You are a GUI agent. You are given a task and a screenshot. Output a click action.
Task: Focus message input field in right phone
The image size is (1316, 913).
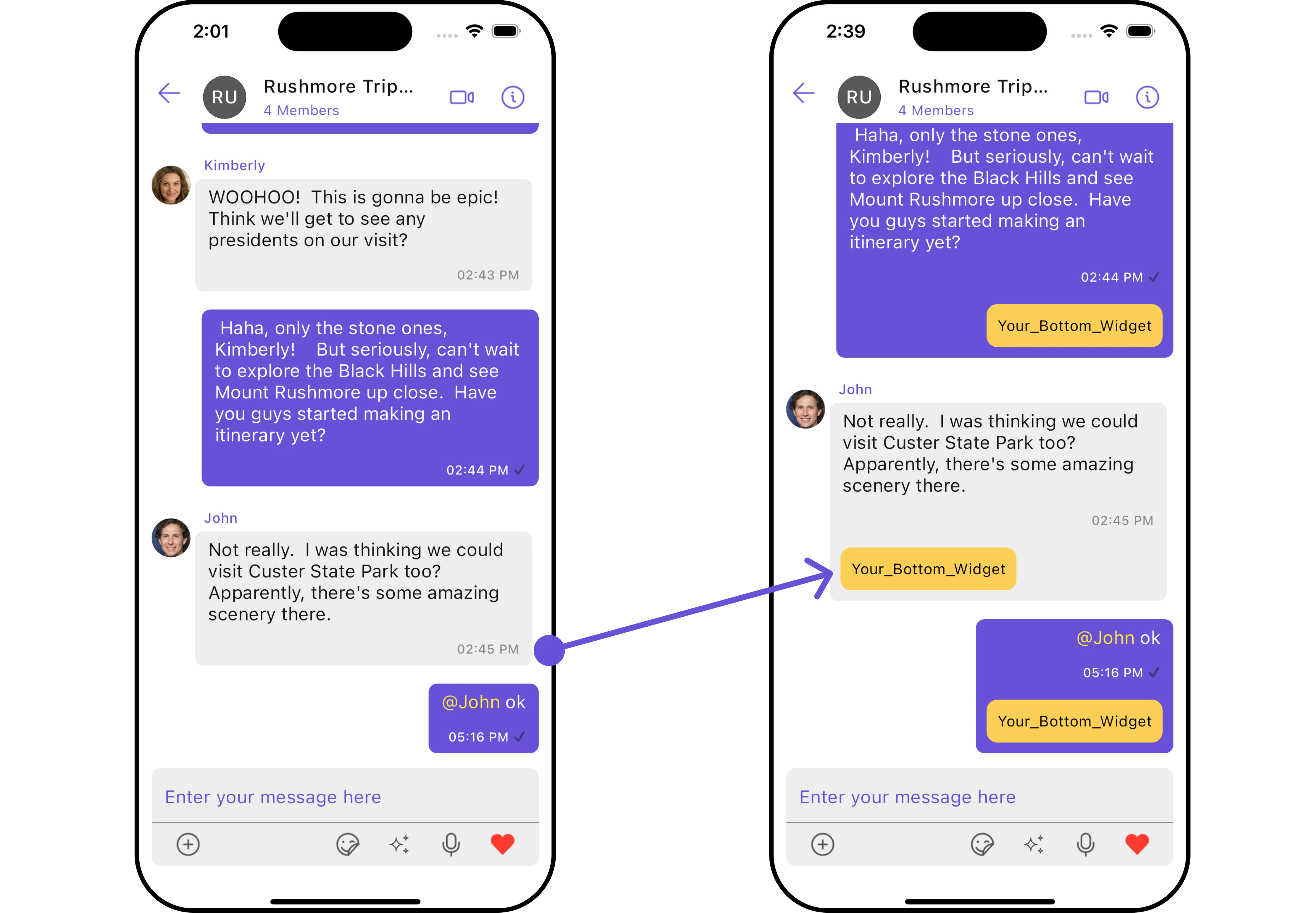click(980, 796)
